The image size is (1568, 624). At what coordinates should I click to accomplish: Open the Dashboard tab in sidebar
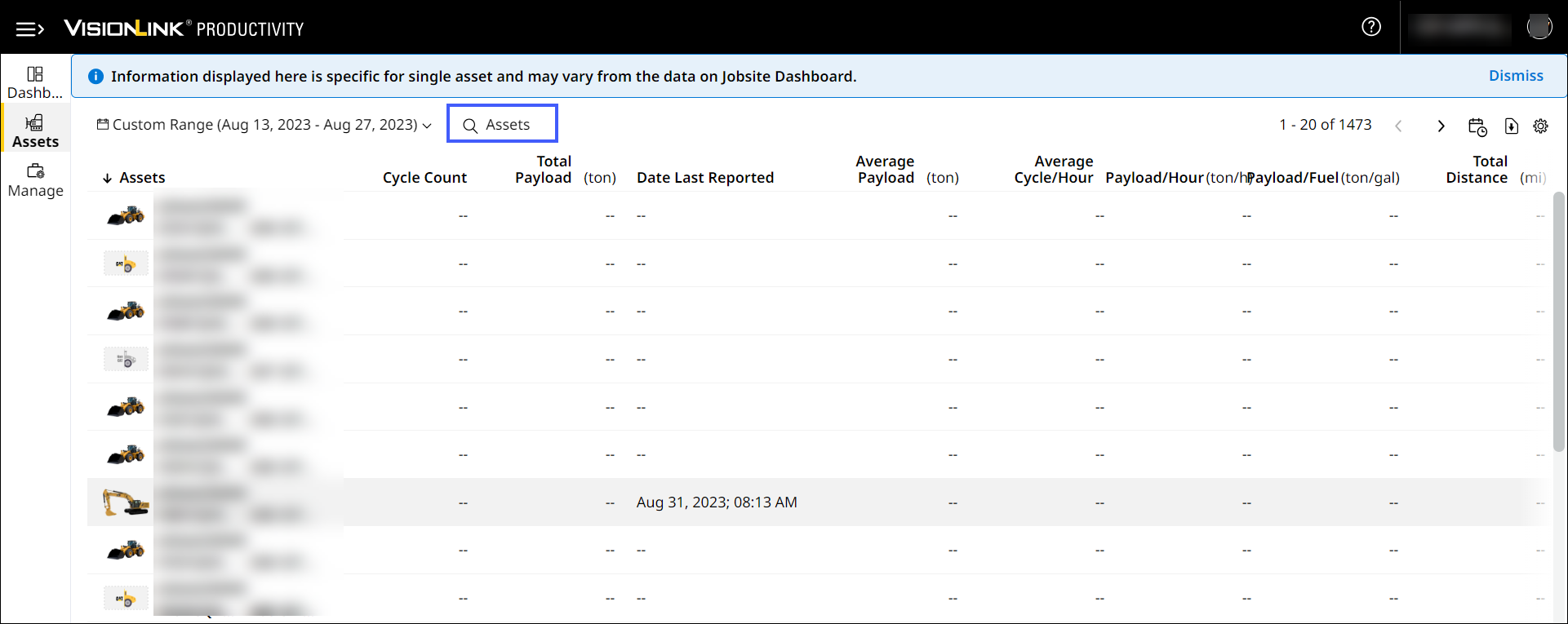point(35,82)
